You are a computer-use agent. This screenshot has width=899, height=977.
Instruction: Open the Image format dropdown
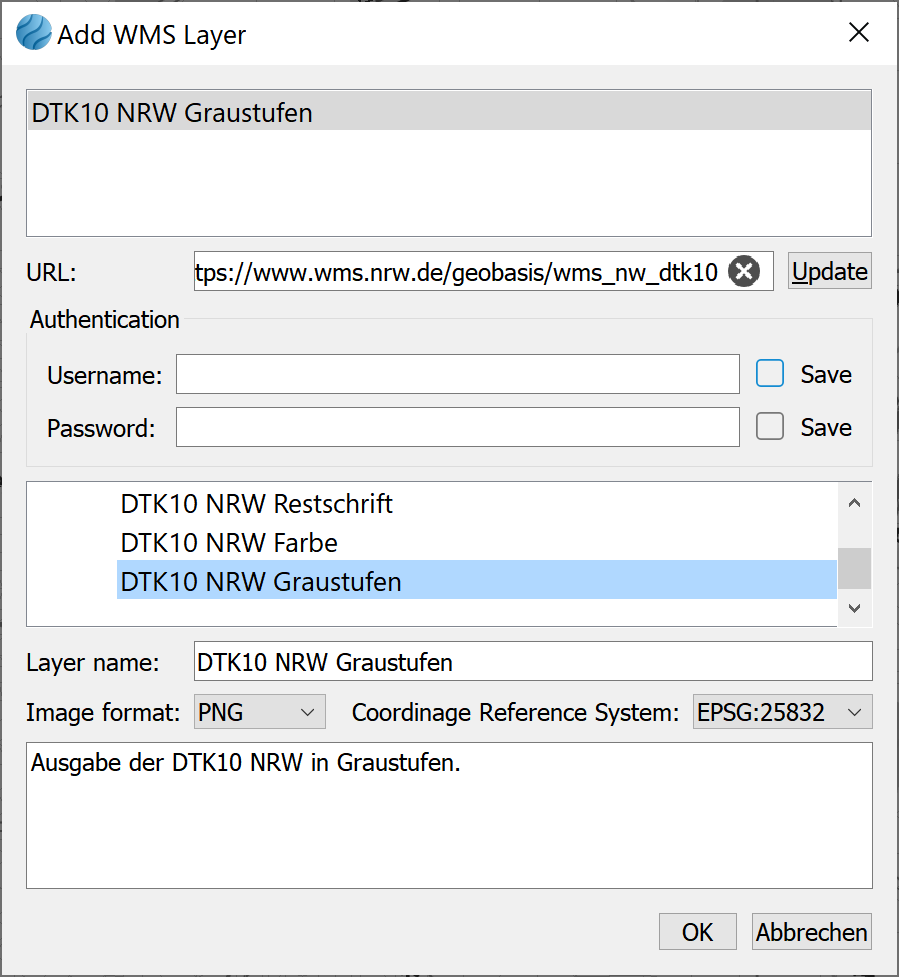[x=260, y=713]
